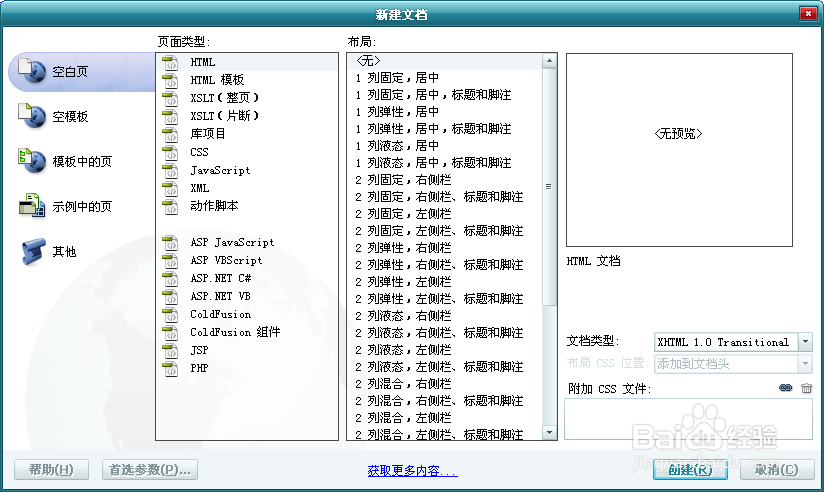This screenshot has width=824, height=492.
Task: Click the XSLT（整页）file icon
Action: (170, 98)
